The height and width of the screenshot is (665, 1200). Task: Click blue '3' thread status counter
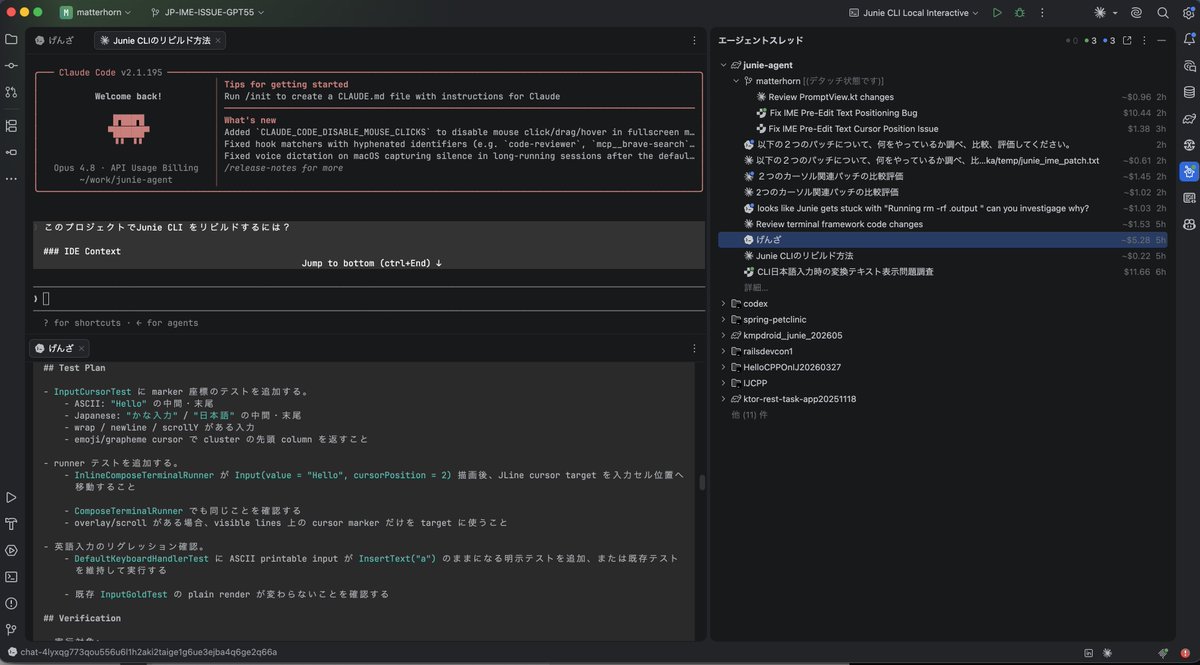(x=1108, y=40)
